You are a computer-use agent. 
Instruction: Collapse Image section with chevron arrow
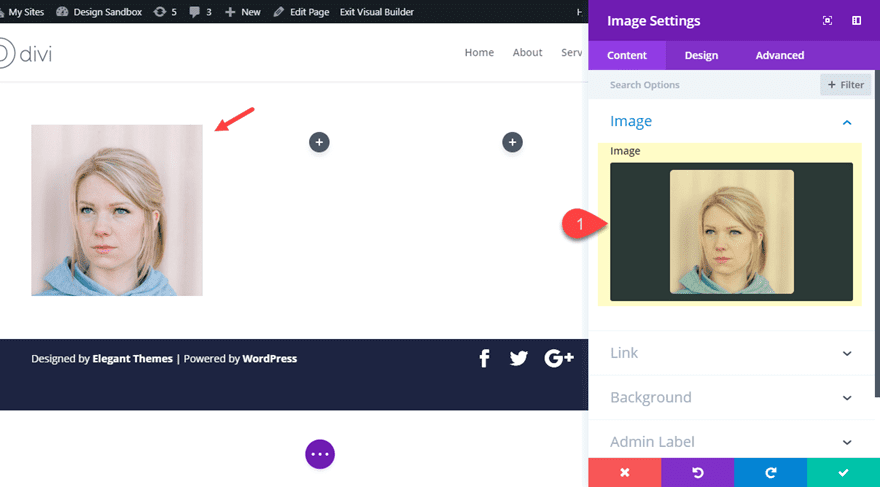pos(847,122)
